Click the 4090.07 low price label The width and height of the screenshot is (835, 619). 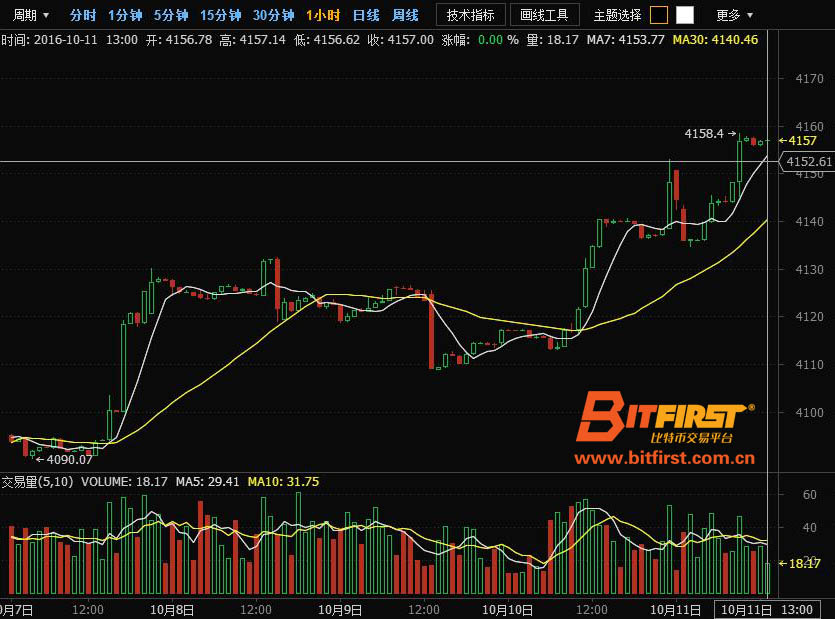click(x=69, y=459)
